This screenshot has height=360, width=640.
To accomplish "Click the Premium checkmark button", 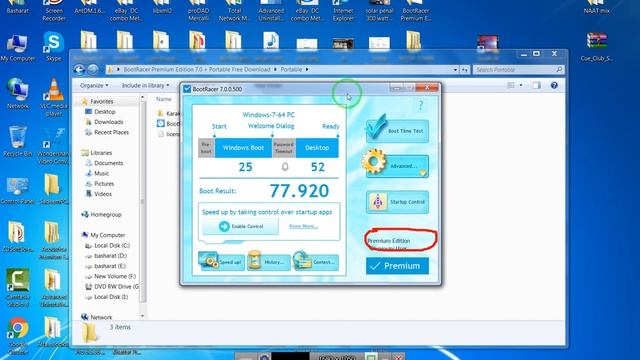I will pyautogui.click(x=397, y=266).
